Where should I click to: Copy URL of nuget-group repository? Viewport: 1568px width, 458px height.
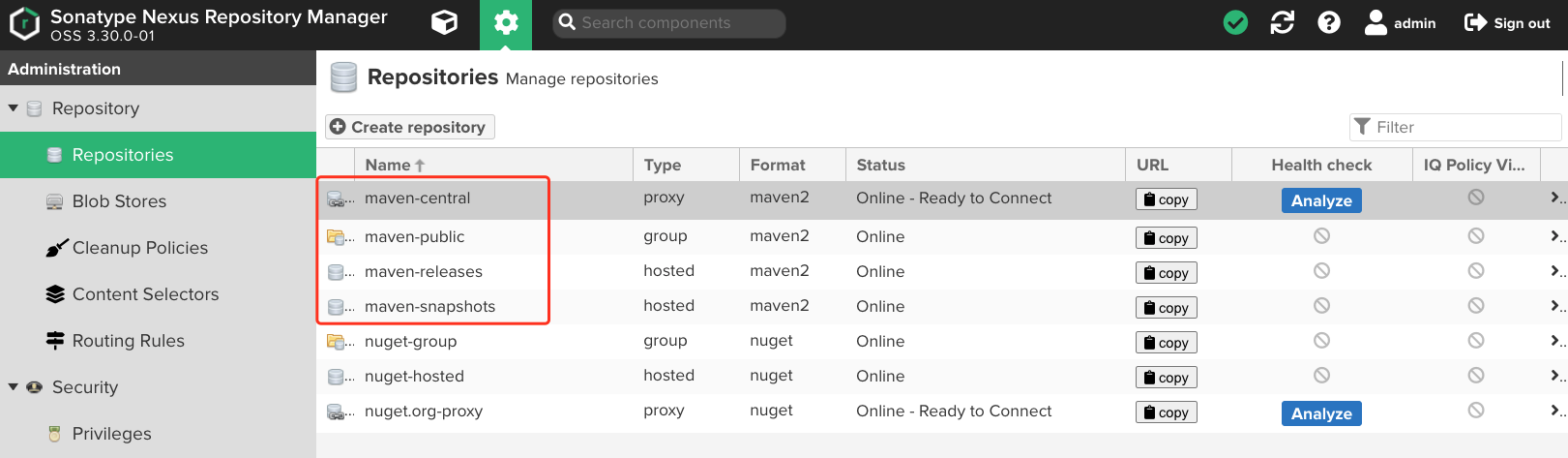click(x=1167, y=343)
